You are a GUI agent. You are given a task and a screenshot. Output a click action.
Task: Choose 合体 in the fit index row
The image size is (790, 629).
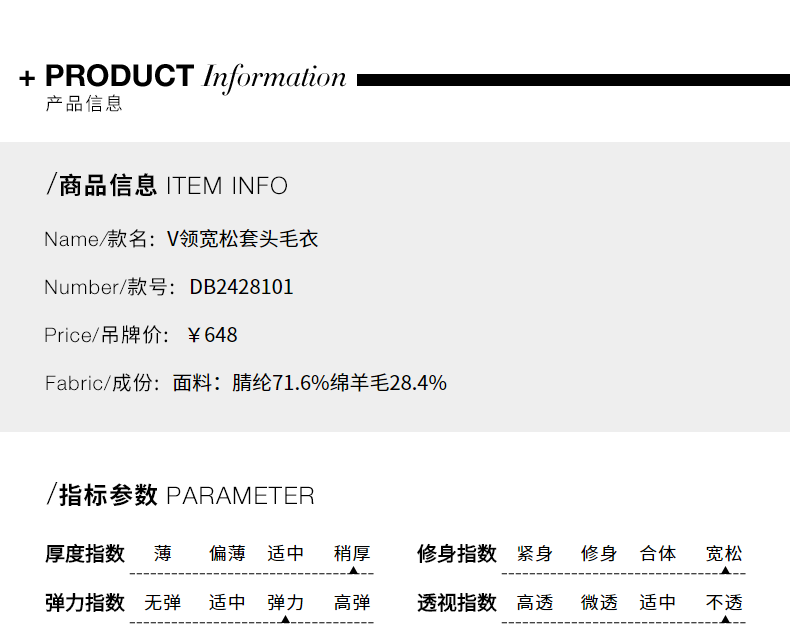[658, 553]
